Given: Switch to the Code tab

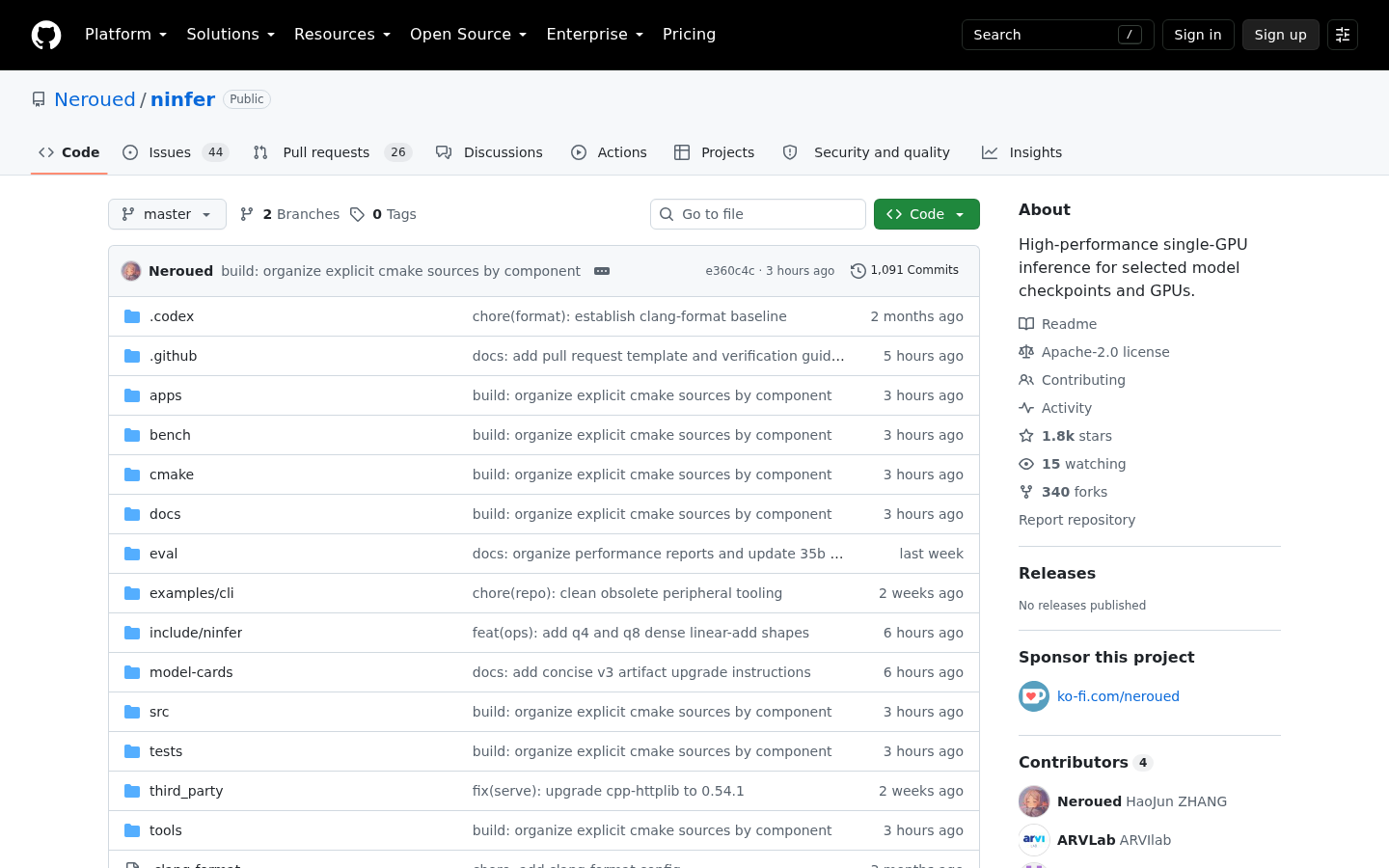Looking at the screenshot, I should [x=69, y=152].
